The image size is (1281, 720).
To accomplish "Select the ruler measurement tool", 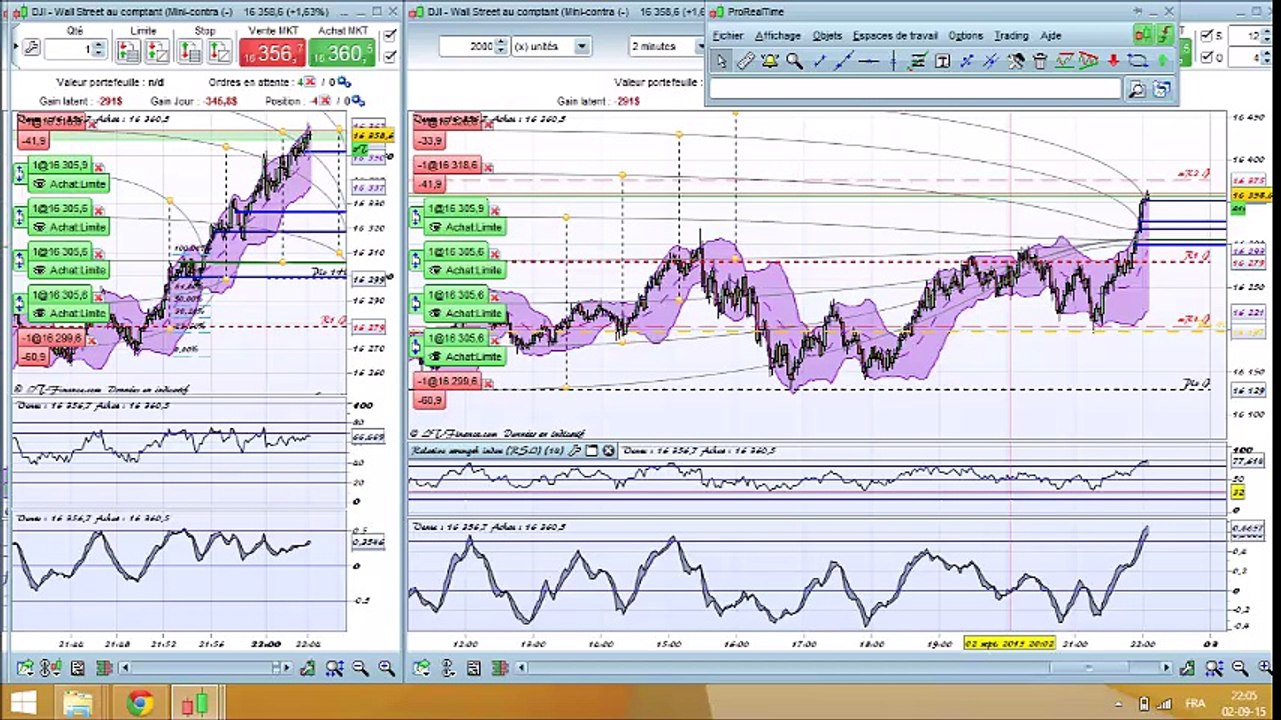I will point(745,61).
